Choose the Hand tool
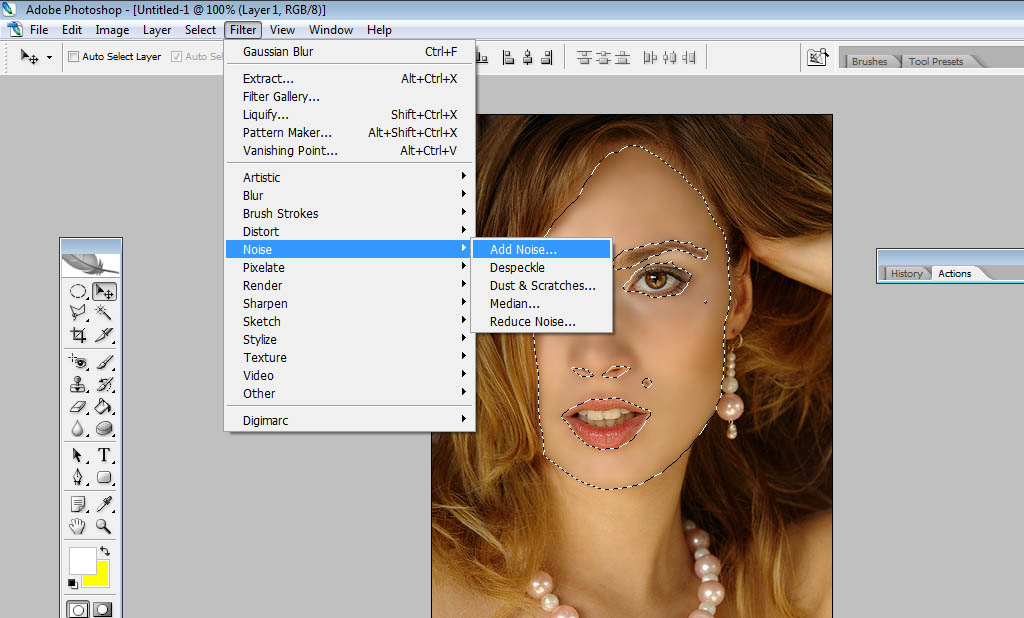Image resolution: width=1024 pixels, height=618 pixels. coord(78,526)
